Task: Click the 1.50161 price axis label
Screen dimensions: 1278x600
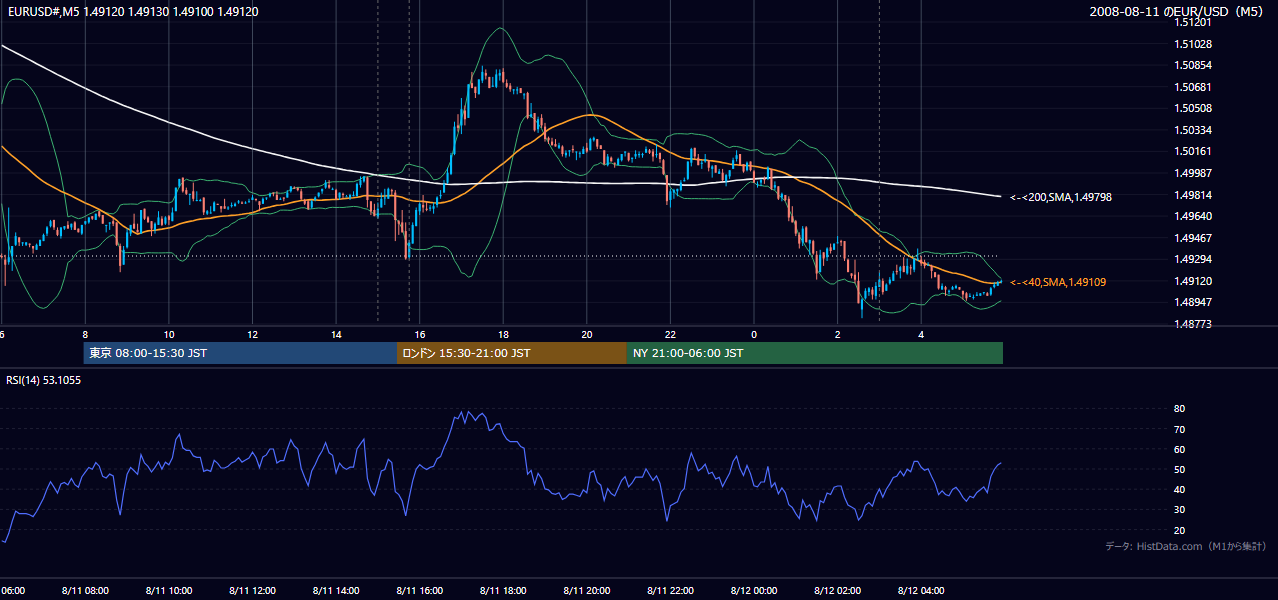Action: pos(1193,151)
